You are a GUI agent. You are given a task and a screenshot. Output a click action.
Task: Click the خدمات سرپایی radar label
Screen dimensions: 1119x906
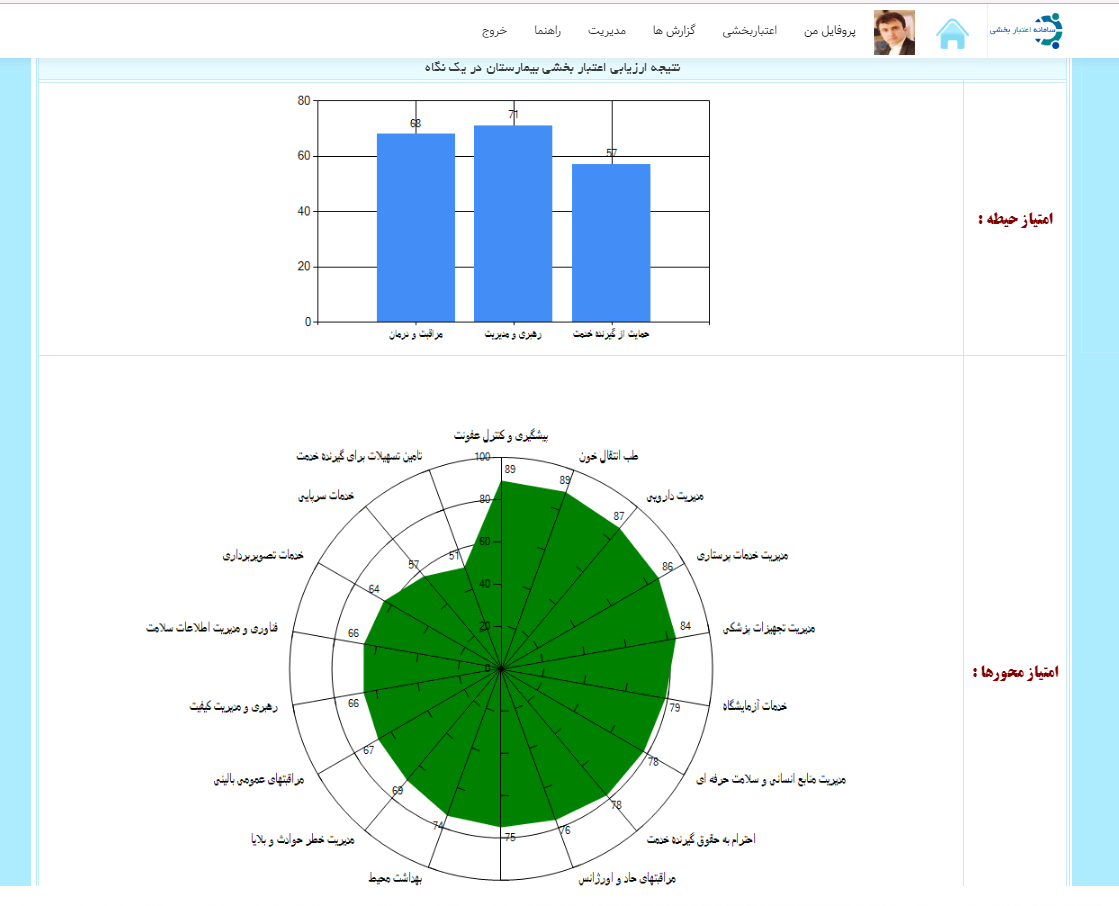point(325,496)
